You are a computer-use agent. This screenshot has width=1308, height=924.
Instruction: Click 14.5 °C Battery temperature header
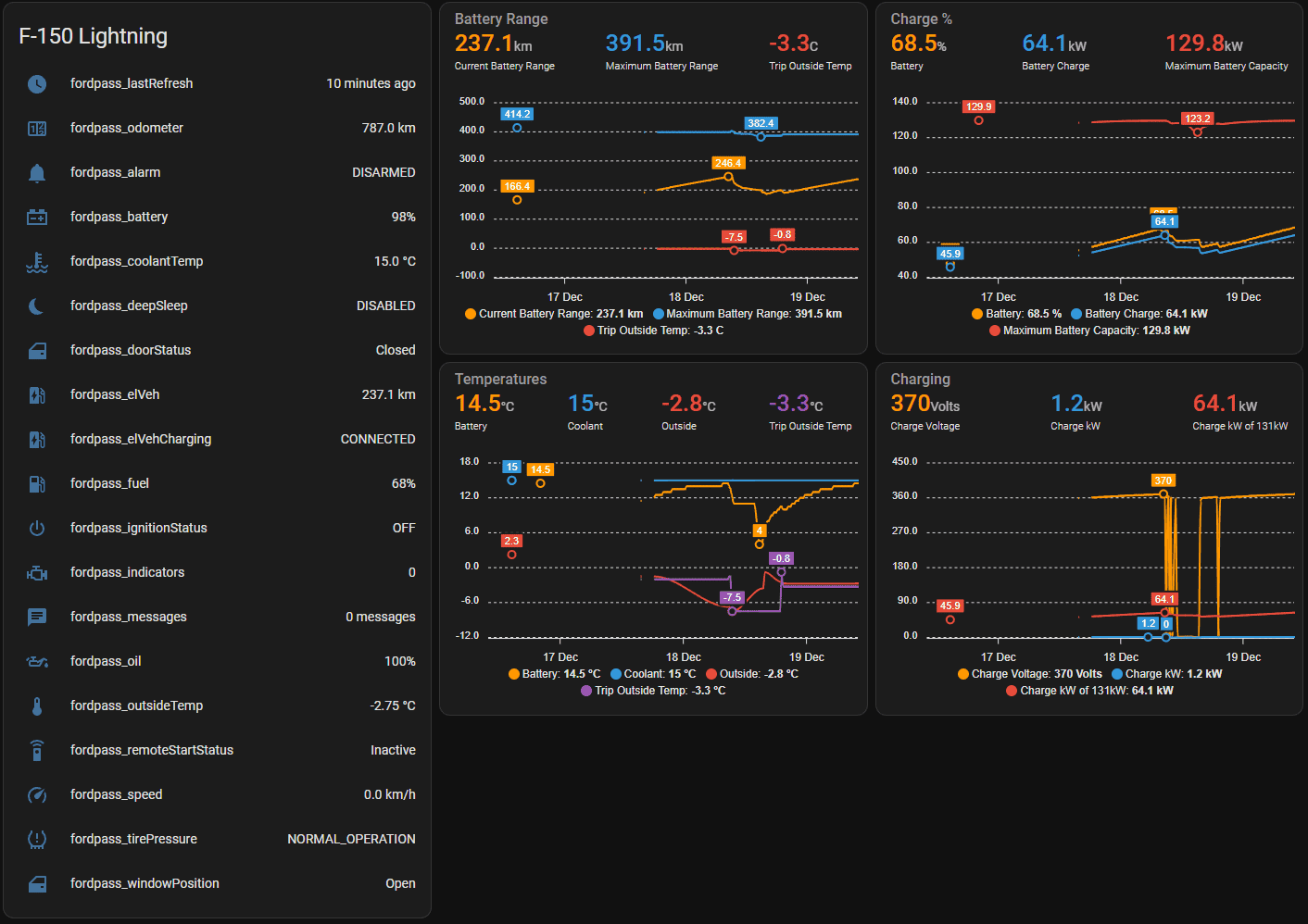484,404
